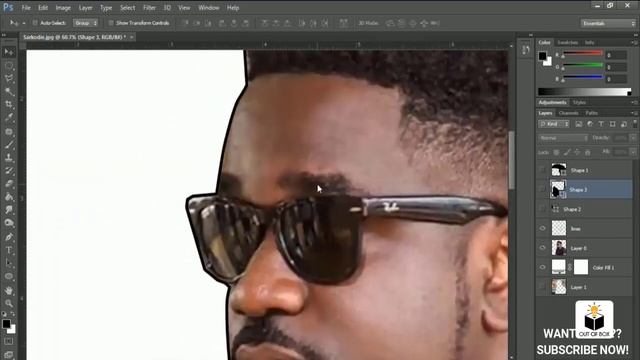Open the Image menu
This screenshot has height=360, width=640.
tap(63, 7)
